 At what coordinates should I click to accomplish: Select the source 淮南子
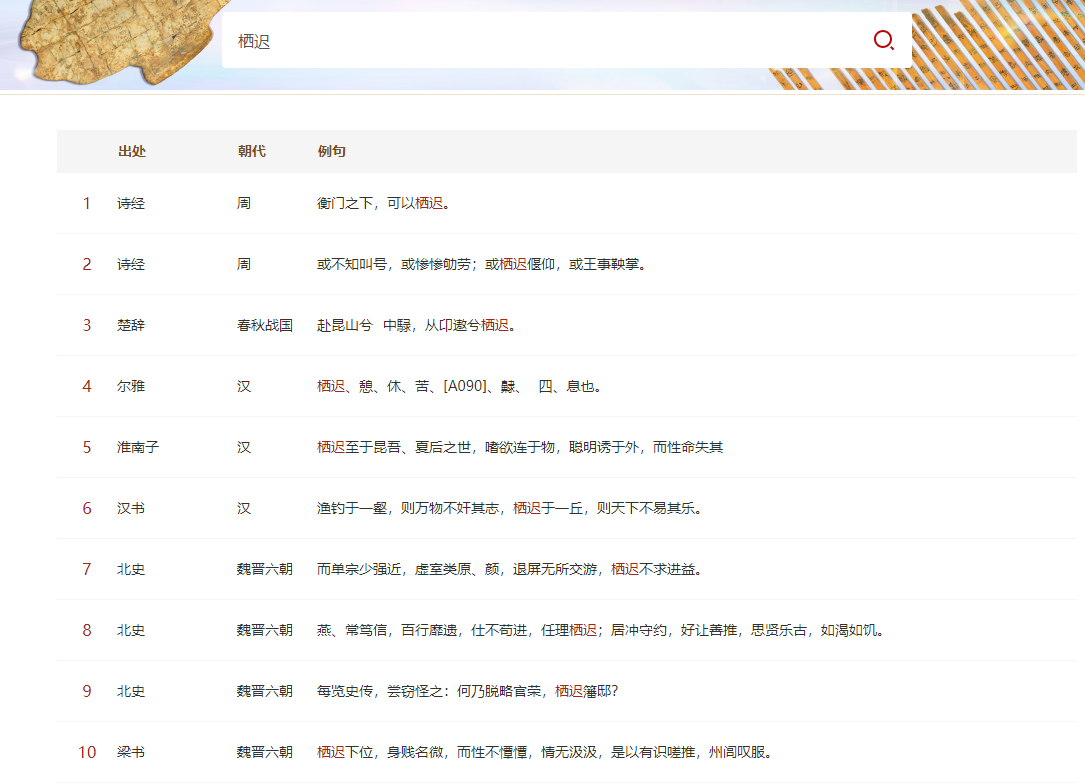[138, 447]
